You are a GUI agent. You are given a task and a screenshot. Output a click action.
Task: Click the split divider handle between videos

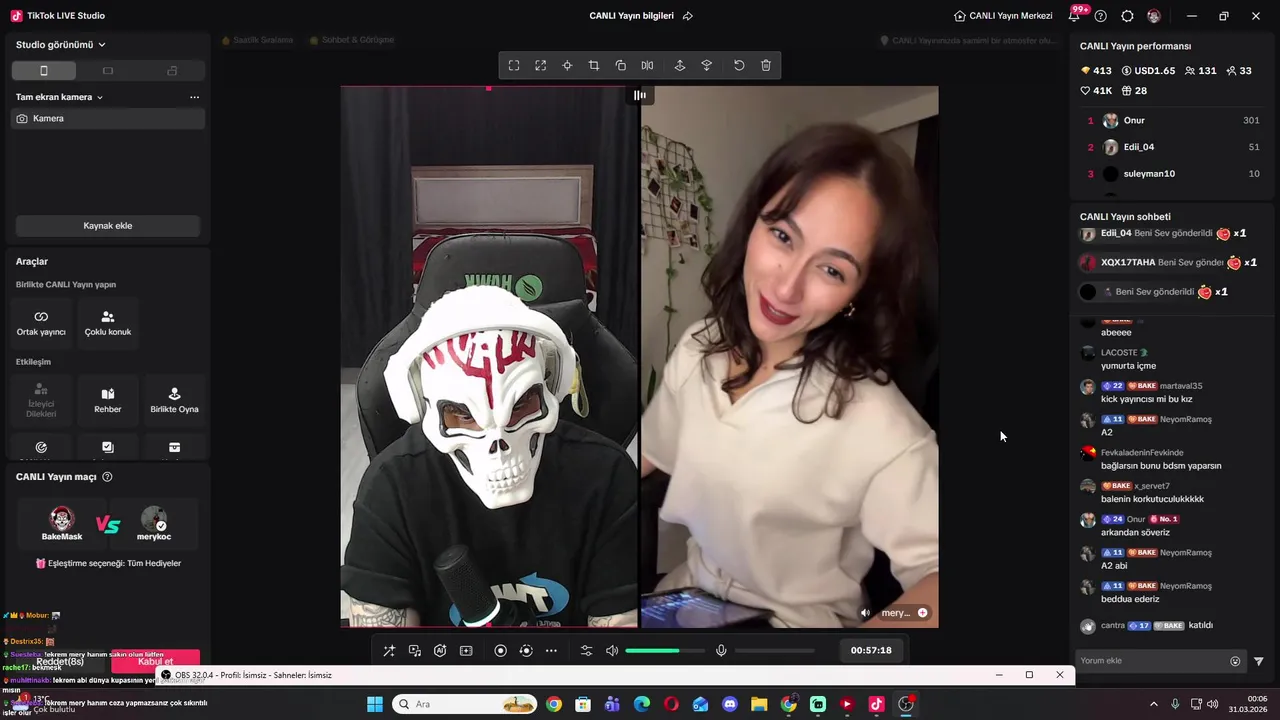coord(640,95)
